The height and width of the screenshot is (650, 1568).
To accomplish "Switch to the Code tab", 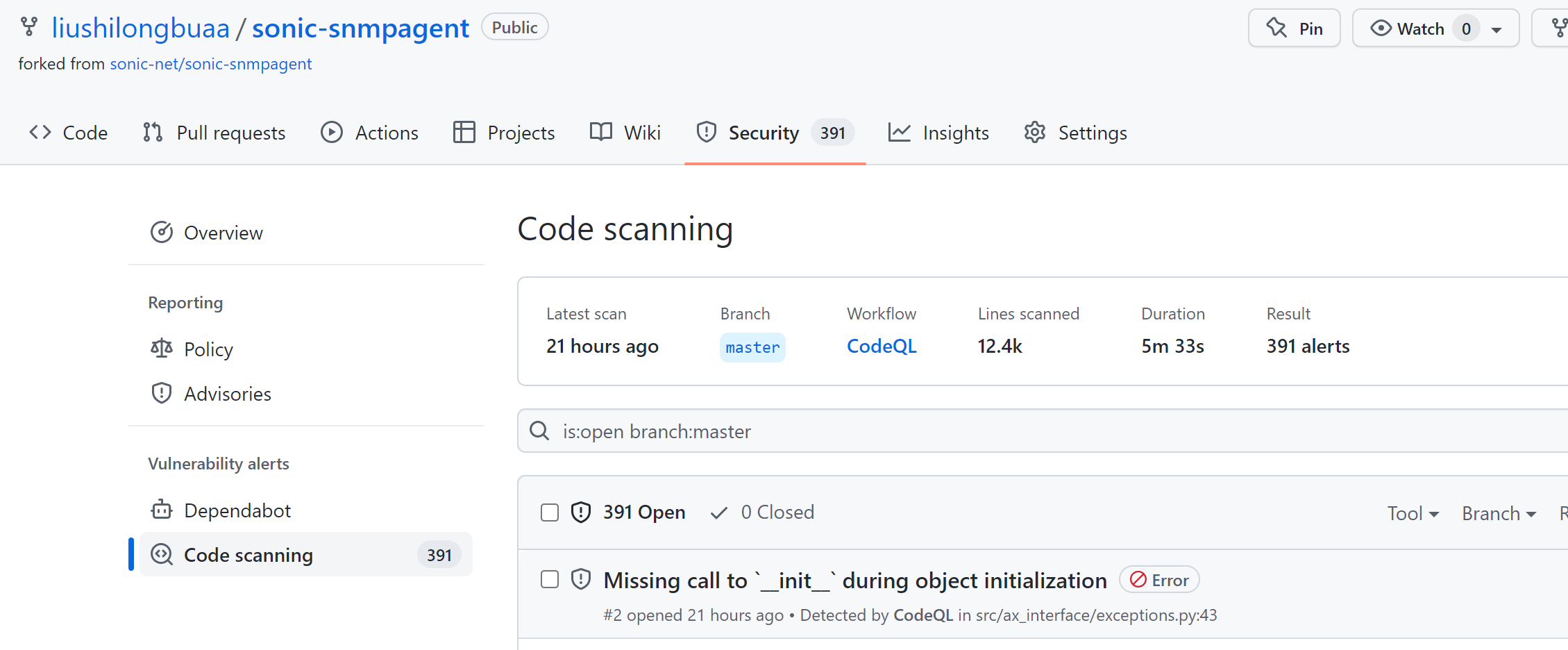I will (69, 132).
